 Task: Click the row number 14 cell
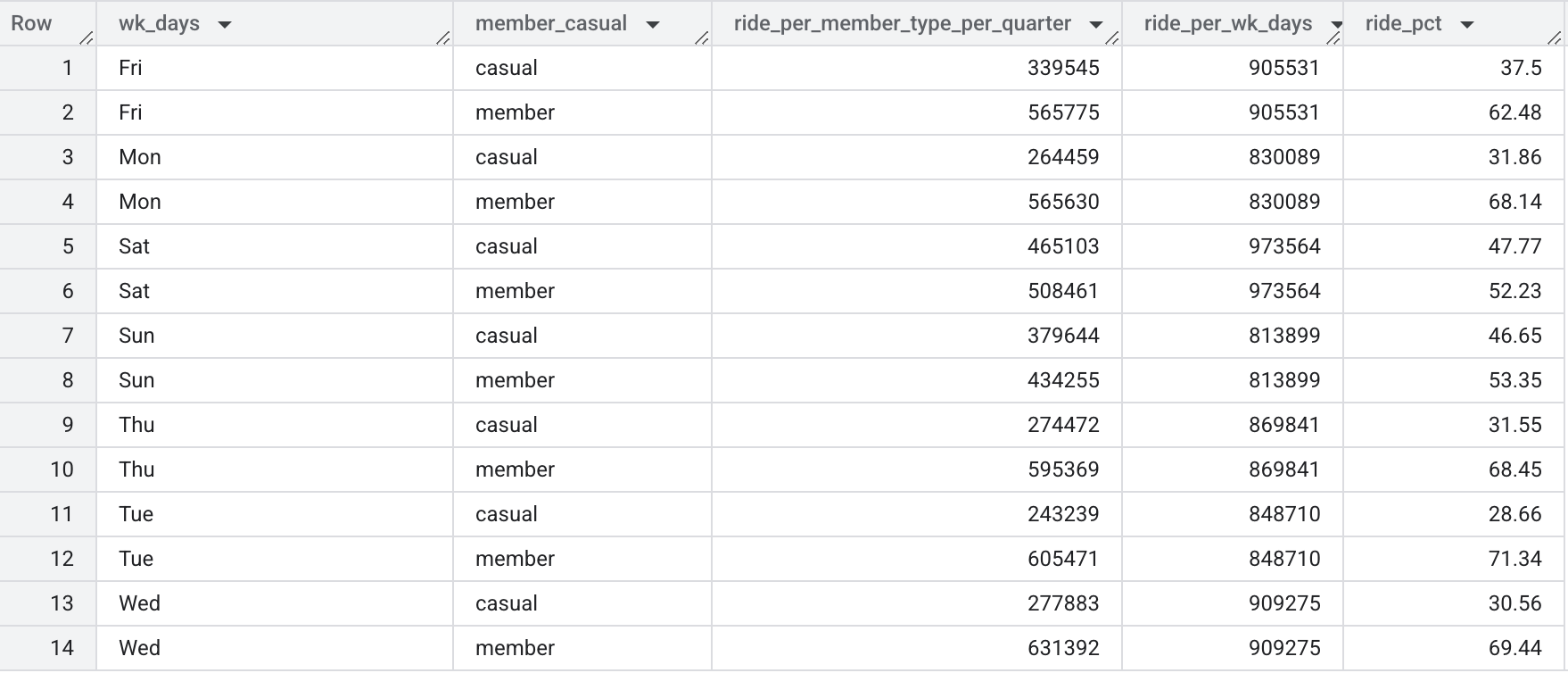coord(48,648)
